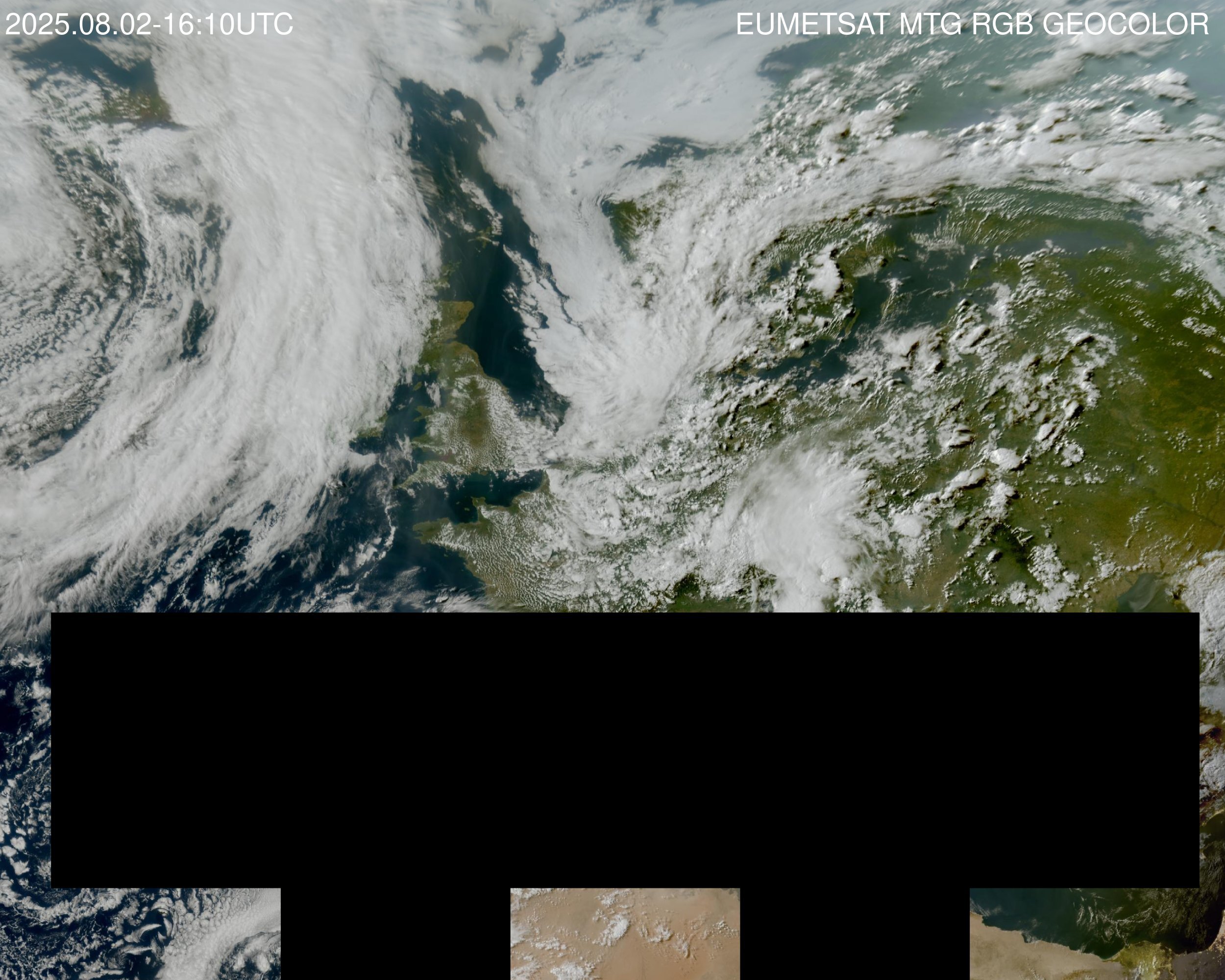Click the Atlantic cloud vortex tile at bottom left
This screenshot has width=1225, height=980.
(x=139, y=933)
